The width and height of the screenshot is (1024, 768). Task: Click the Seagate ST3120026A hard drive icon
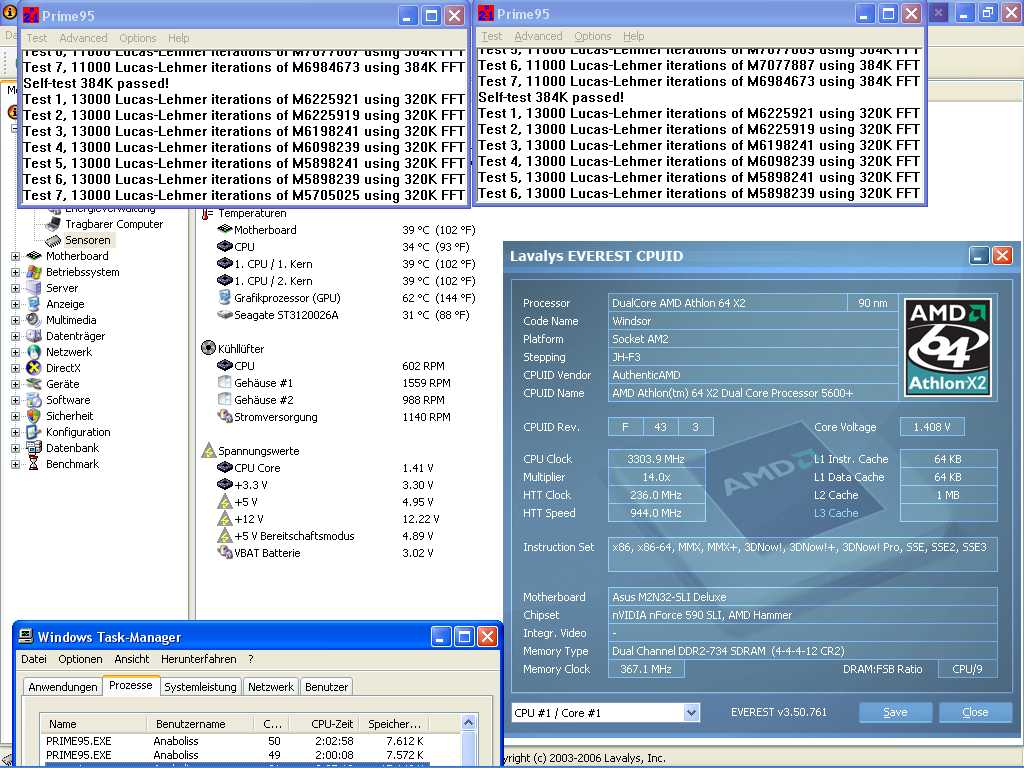coord(225,315)
